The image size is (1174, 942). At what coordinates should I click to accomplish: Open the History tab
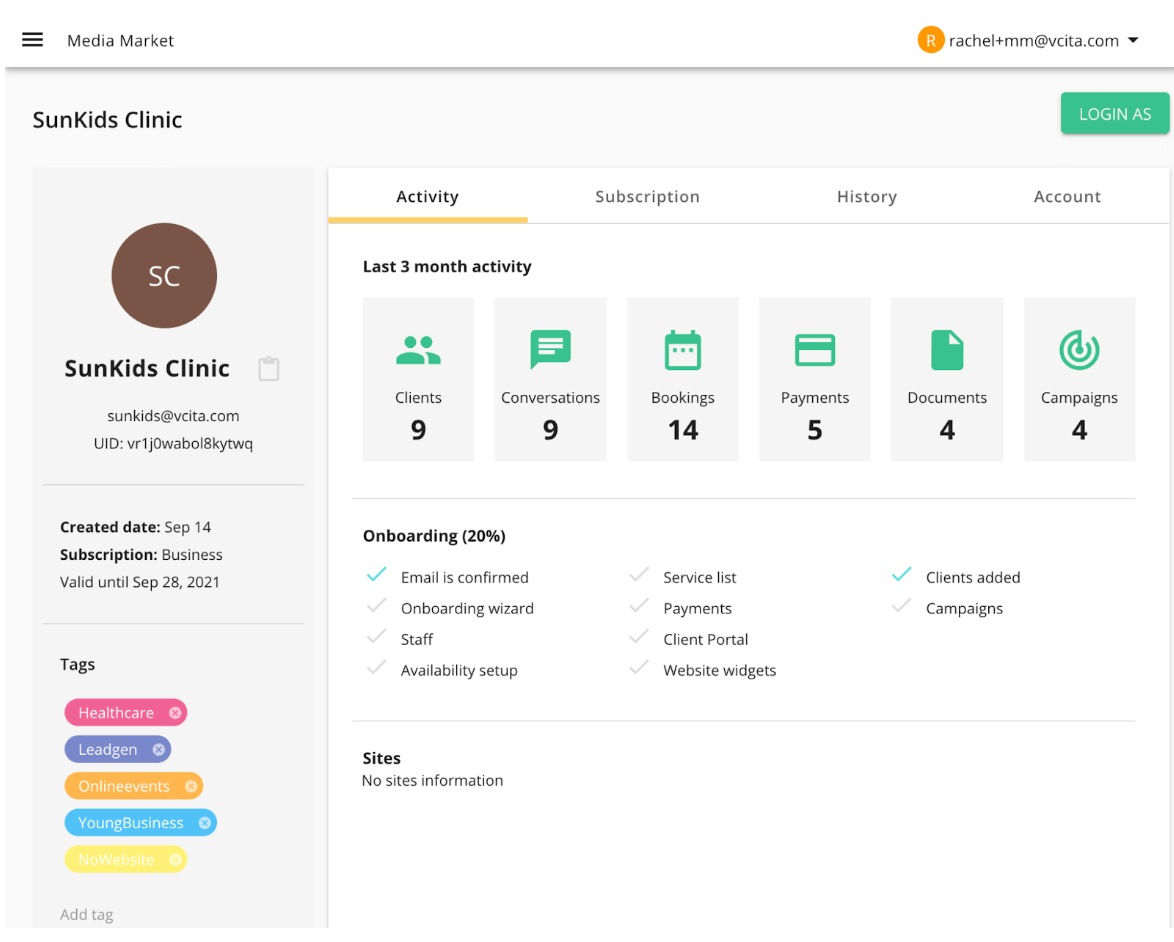pos(866,197)
